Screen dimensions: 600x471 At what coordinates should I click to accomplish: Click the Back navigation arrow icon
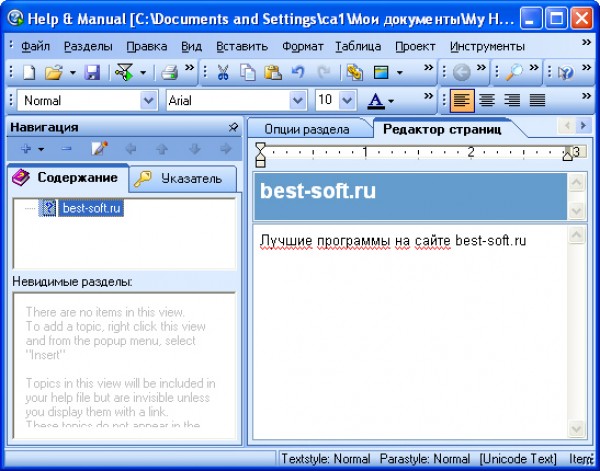click(461, 72)
